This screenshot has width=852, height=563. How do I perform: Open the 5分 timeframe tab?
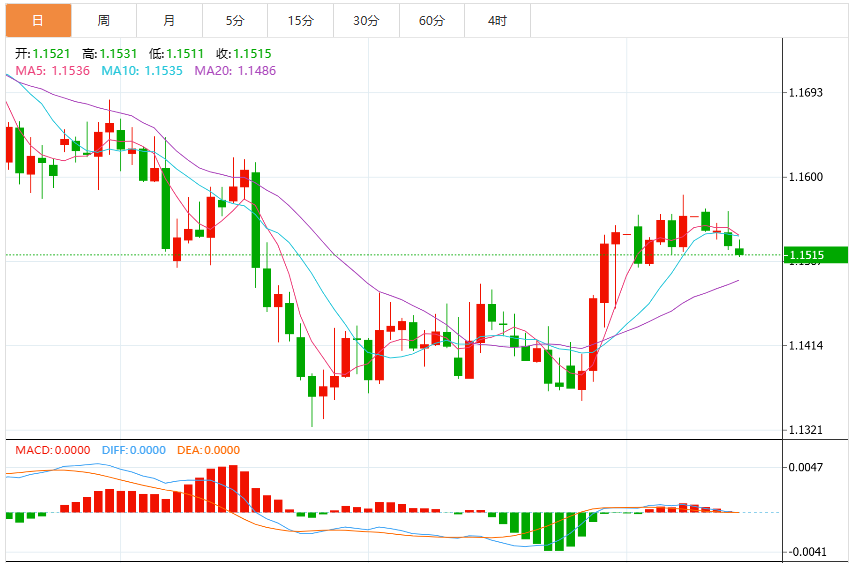[x=235, y=21]
